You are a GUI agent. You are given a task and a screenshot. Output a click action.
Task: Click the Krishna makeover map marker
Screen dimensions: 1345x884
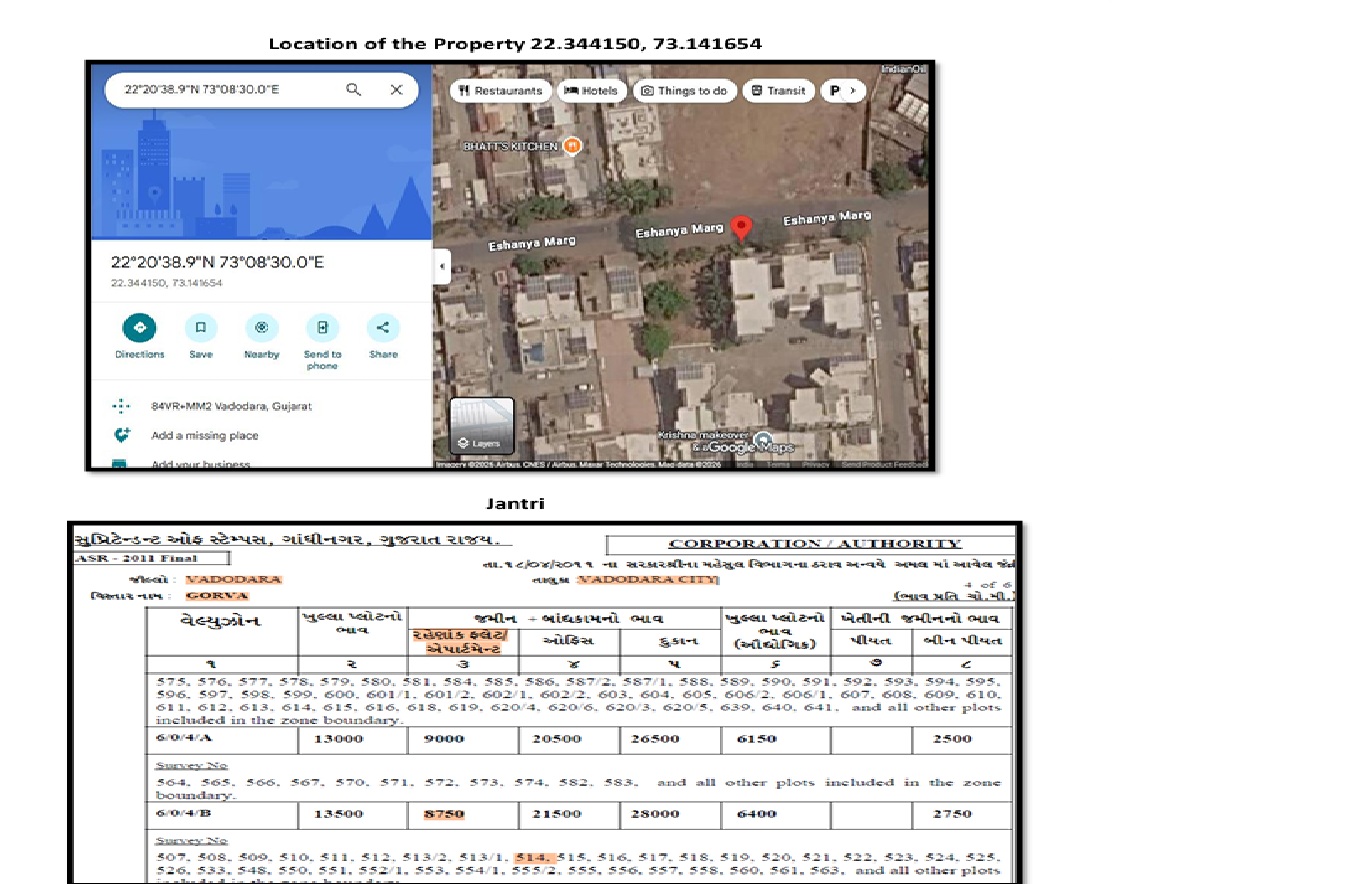click(763, 441)
